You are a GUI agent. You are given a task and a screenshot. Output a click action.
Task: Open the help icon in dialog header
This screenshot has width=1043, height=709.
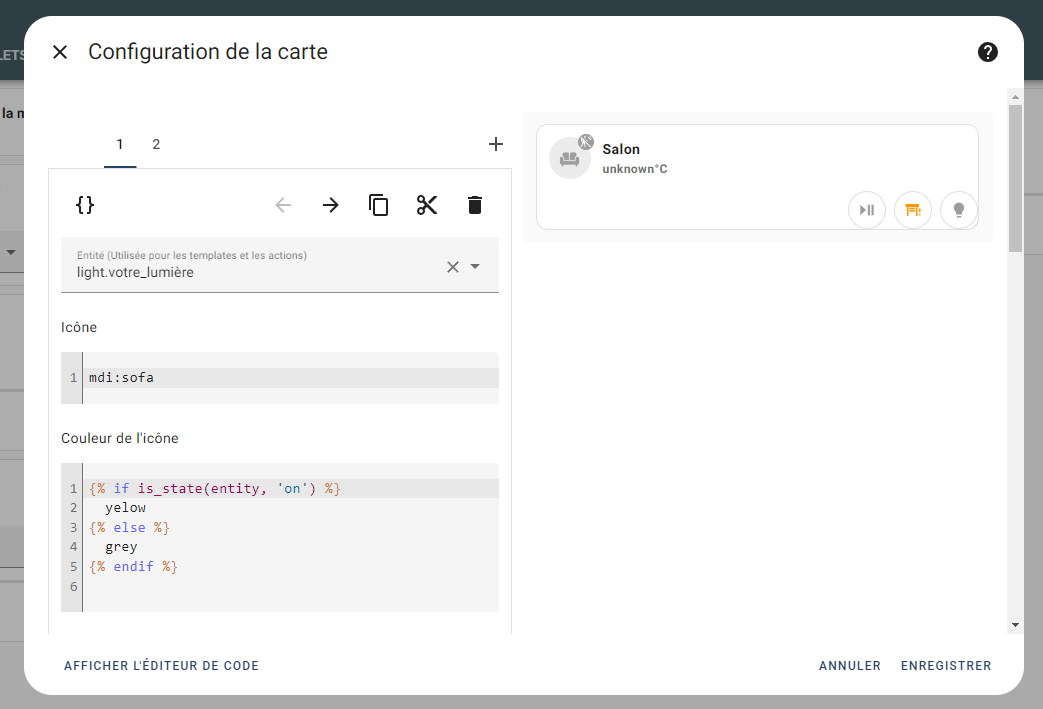[988, 52]
